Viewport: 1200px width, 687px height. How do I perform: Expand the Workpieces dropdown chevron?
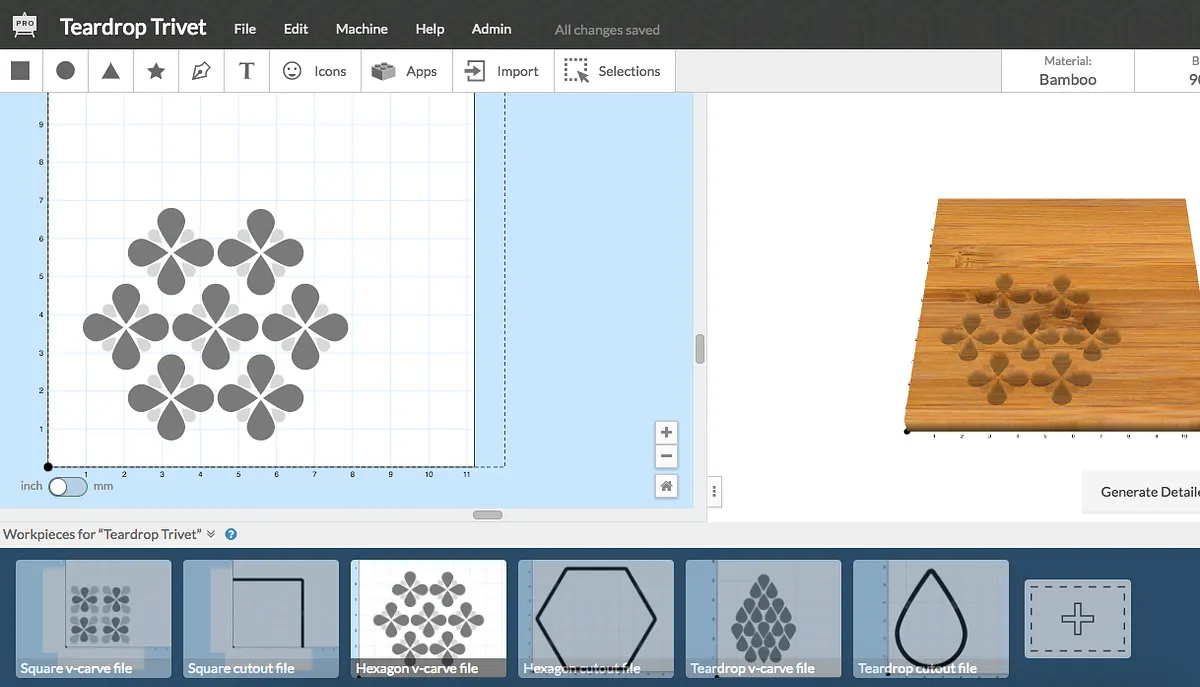click(211, 534)
